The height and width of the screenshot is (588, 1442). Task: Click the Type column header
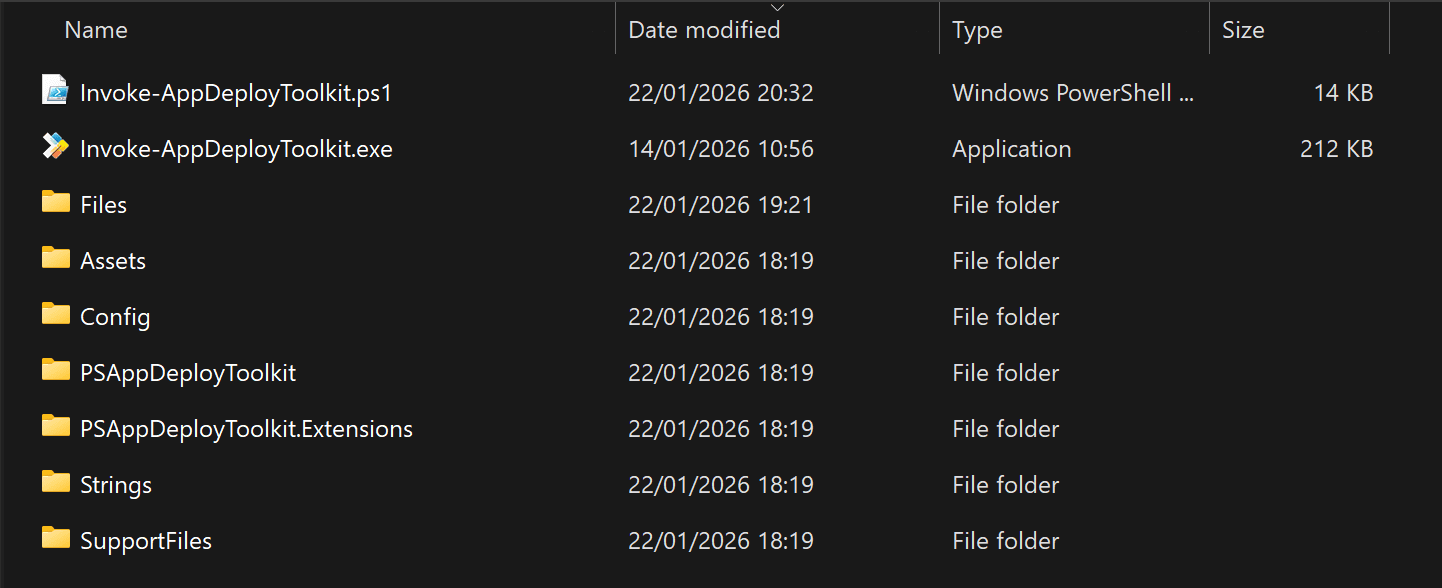[x=977, y=29]
